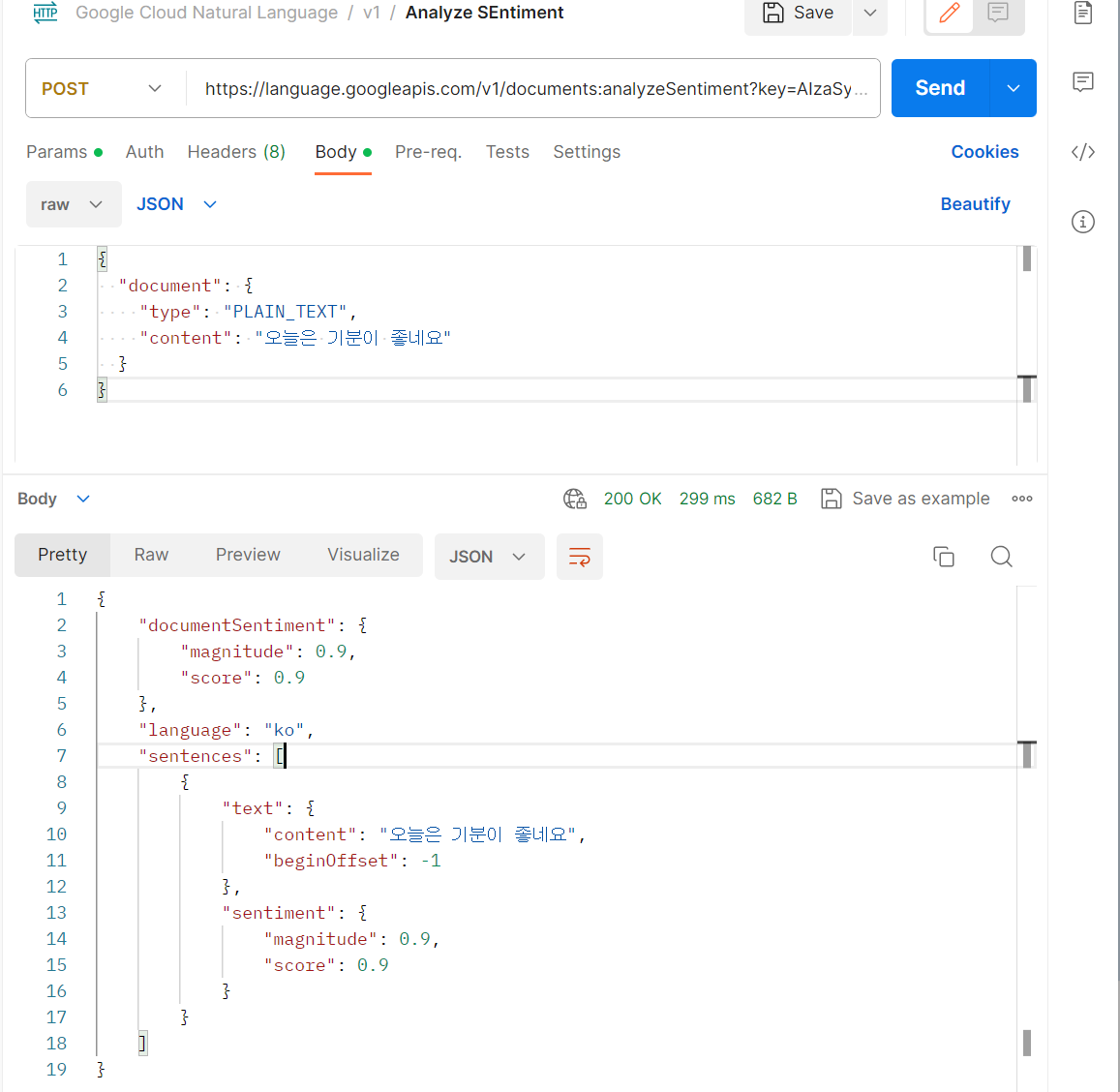
Task: Search the response body icon
Action: pos(1002,557)
